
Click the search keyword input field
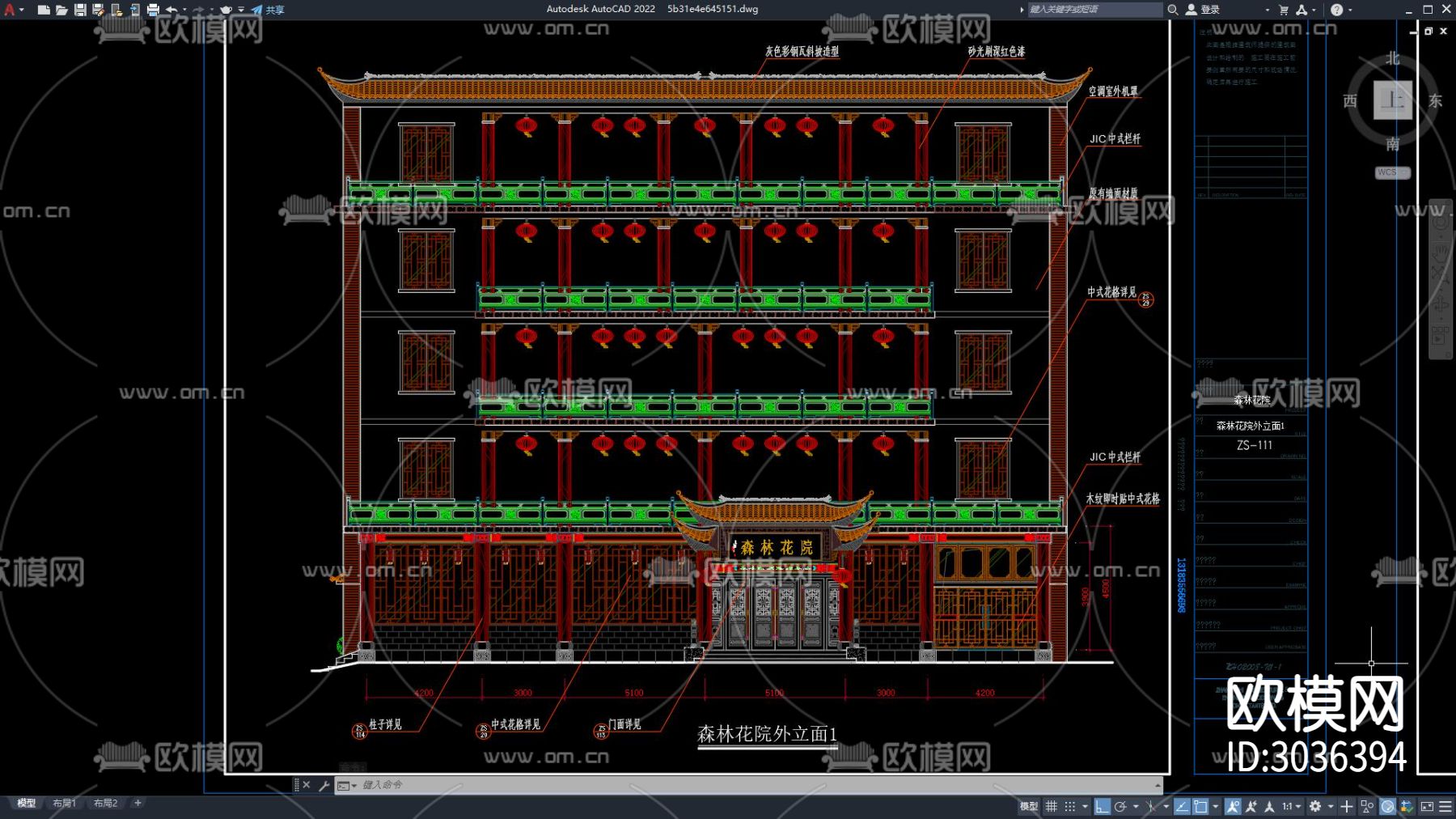(1094, 10)
